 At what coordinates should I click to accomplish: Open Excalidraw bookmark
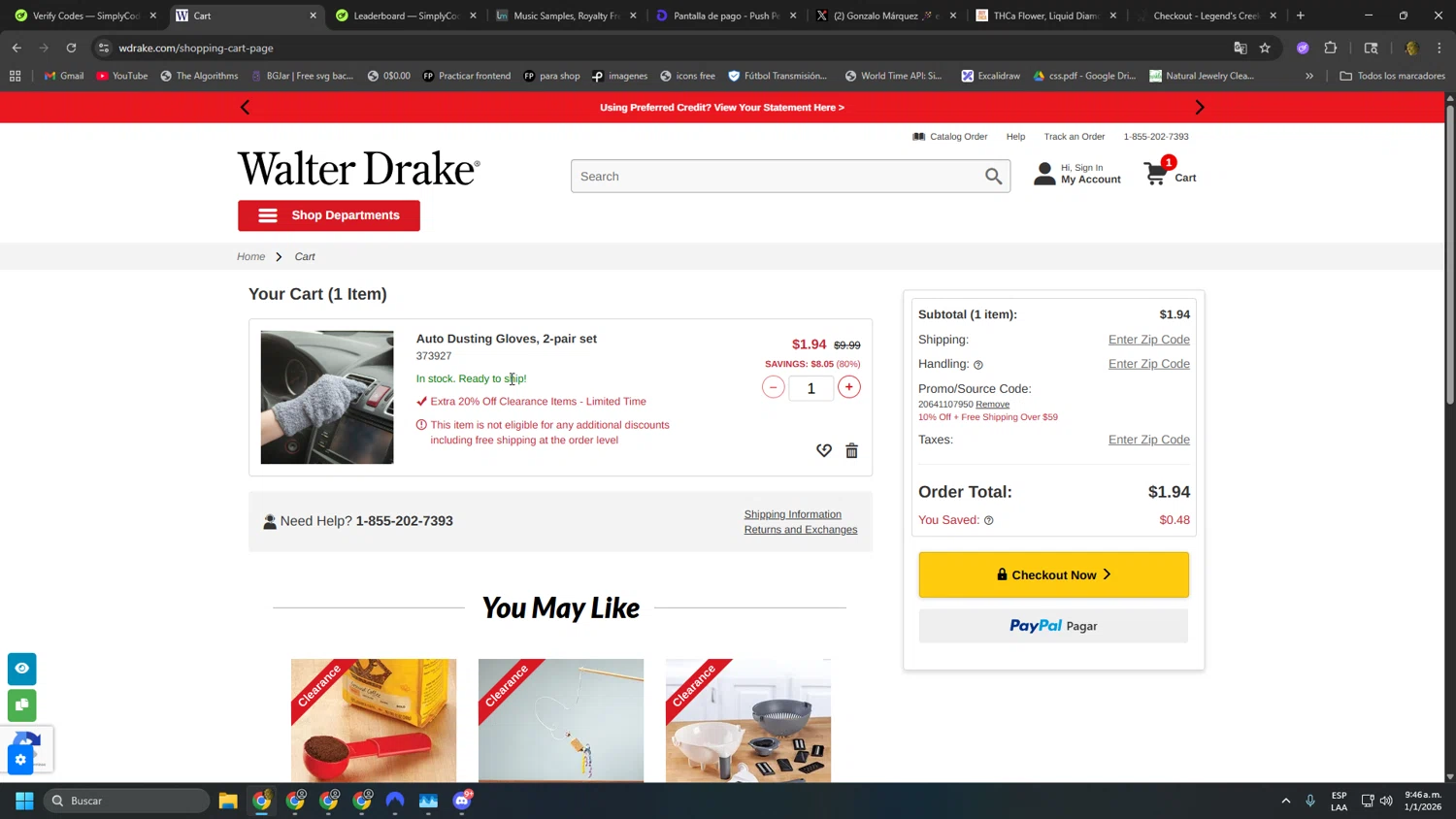pos(990,76)
